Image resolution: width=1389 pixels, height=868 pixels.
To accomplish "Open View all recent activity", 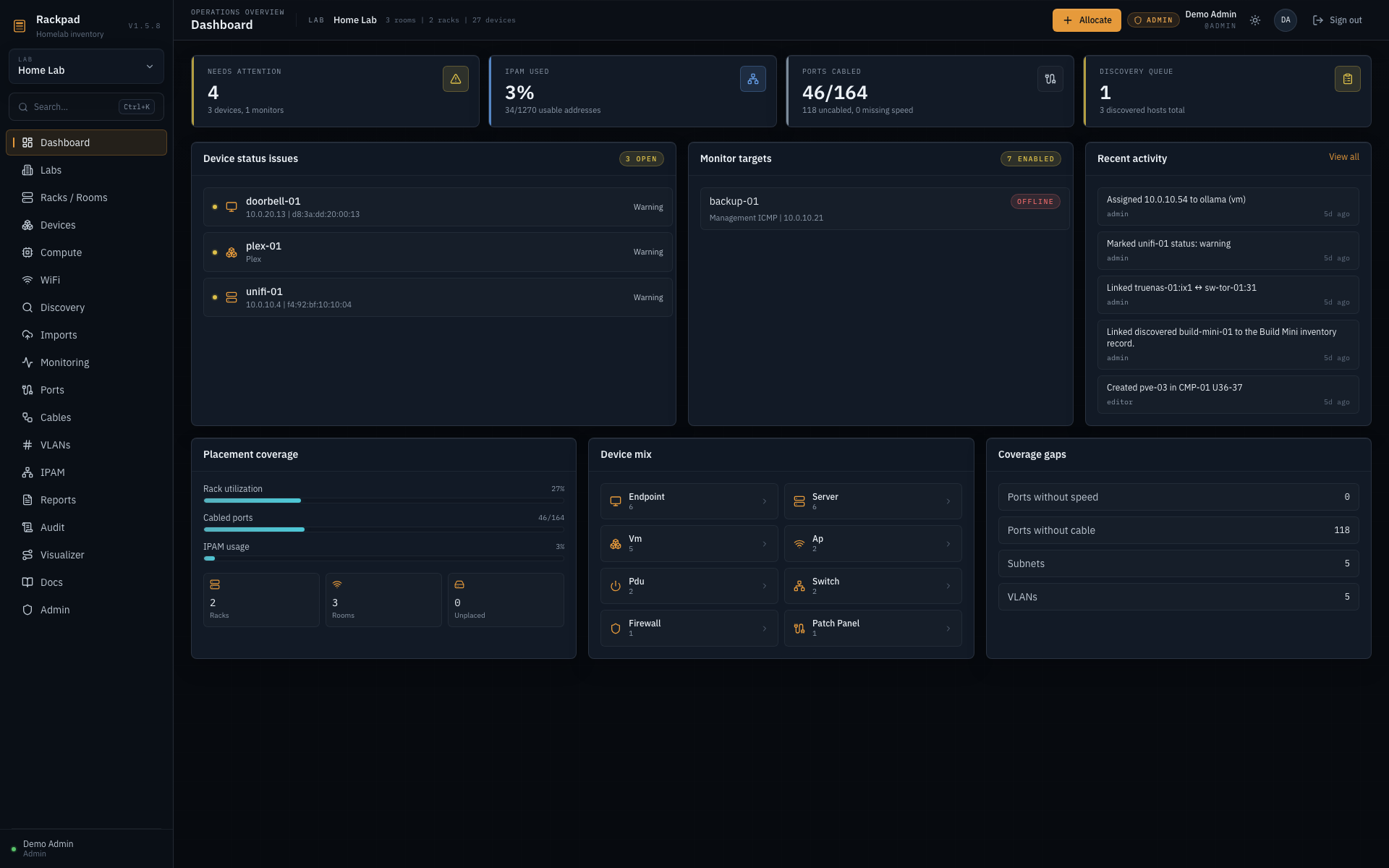I will [1343, 157].
